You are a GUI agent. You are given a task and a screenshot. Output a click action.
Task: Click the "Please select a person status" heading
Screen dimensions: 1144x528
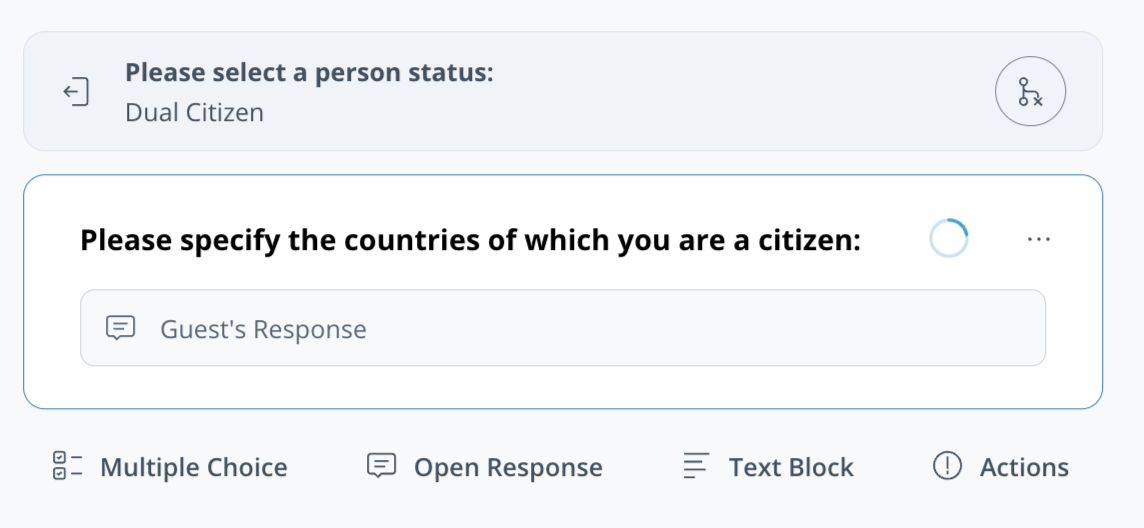[x=309, y=72]
